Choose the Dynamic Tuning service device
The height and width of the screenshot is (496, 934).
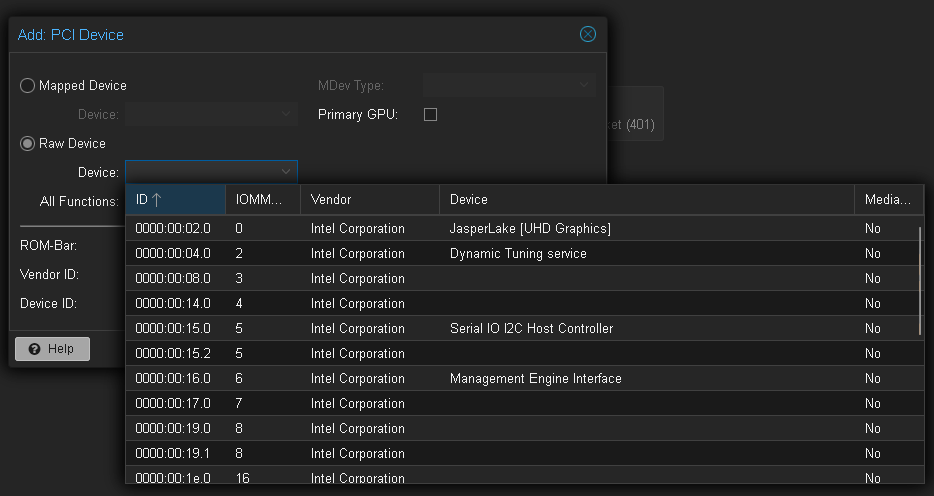point(518,254)
